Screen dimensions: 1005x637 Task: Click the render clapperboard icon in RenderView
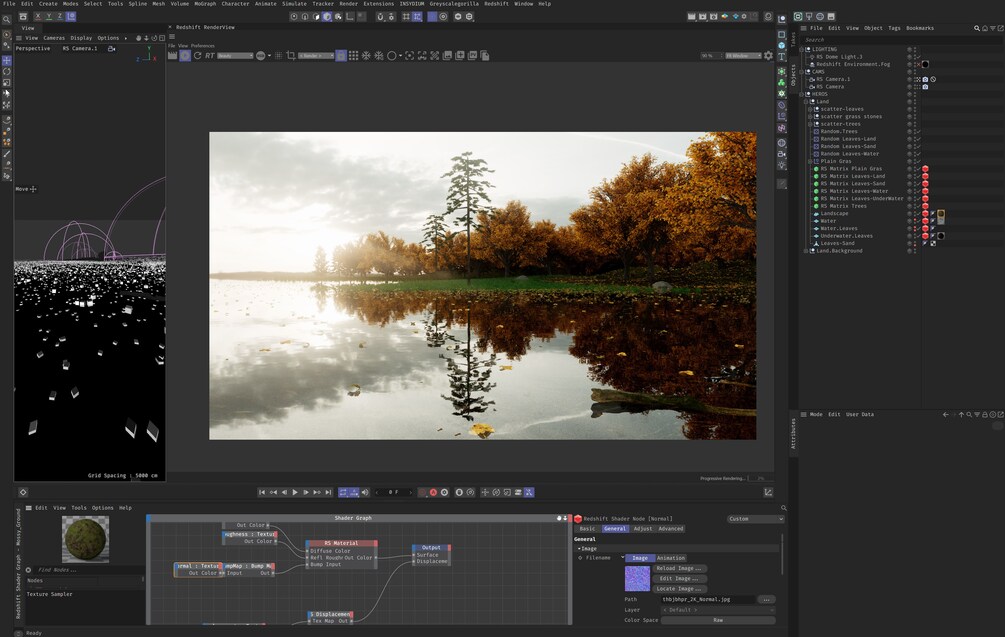point(172,56)
